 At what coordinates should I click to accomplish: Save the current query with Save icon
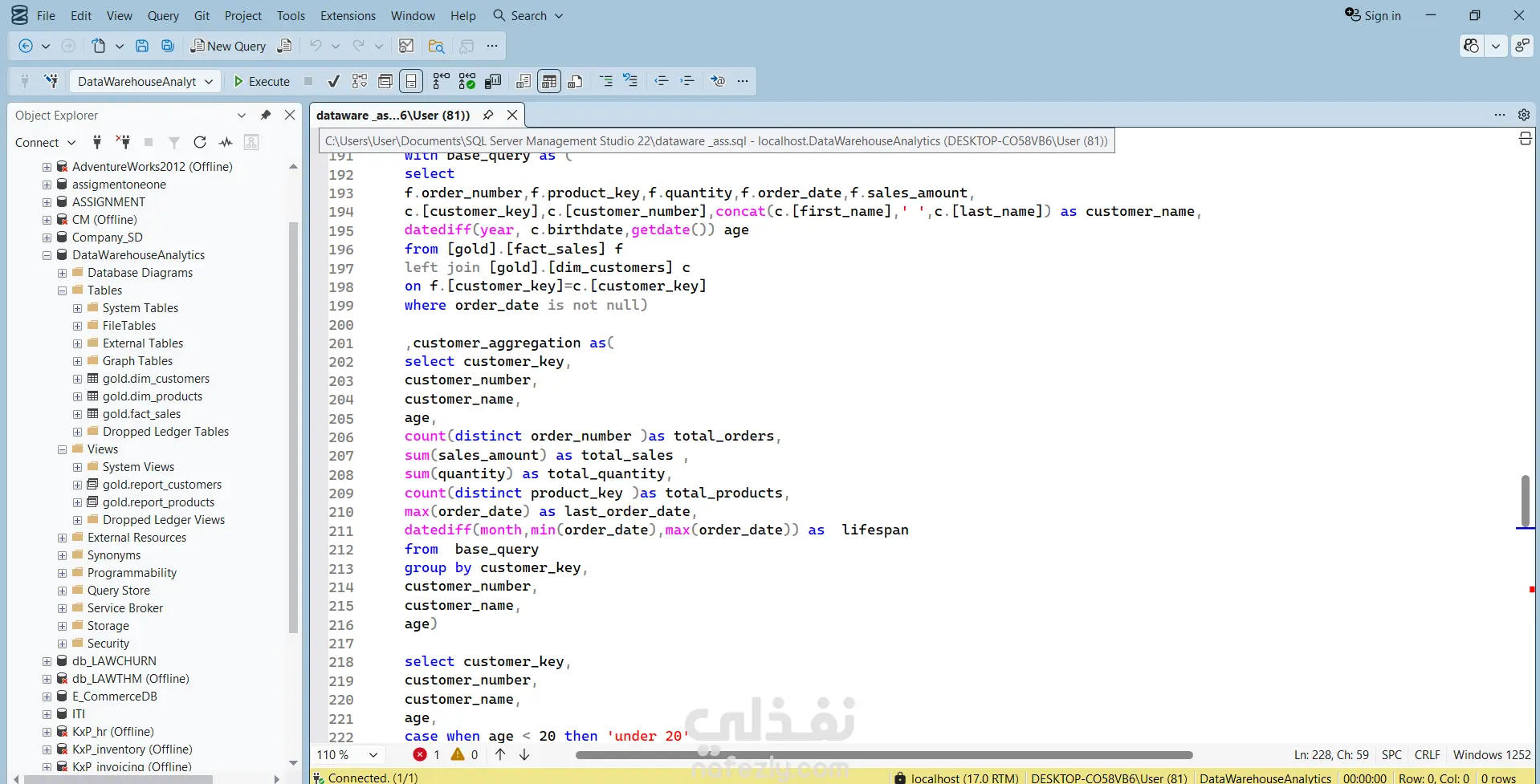tap(142, 46)
